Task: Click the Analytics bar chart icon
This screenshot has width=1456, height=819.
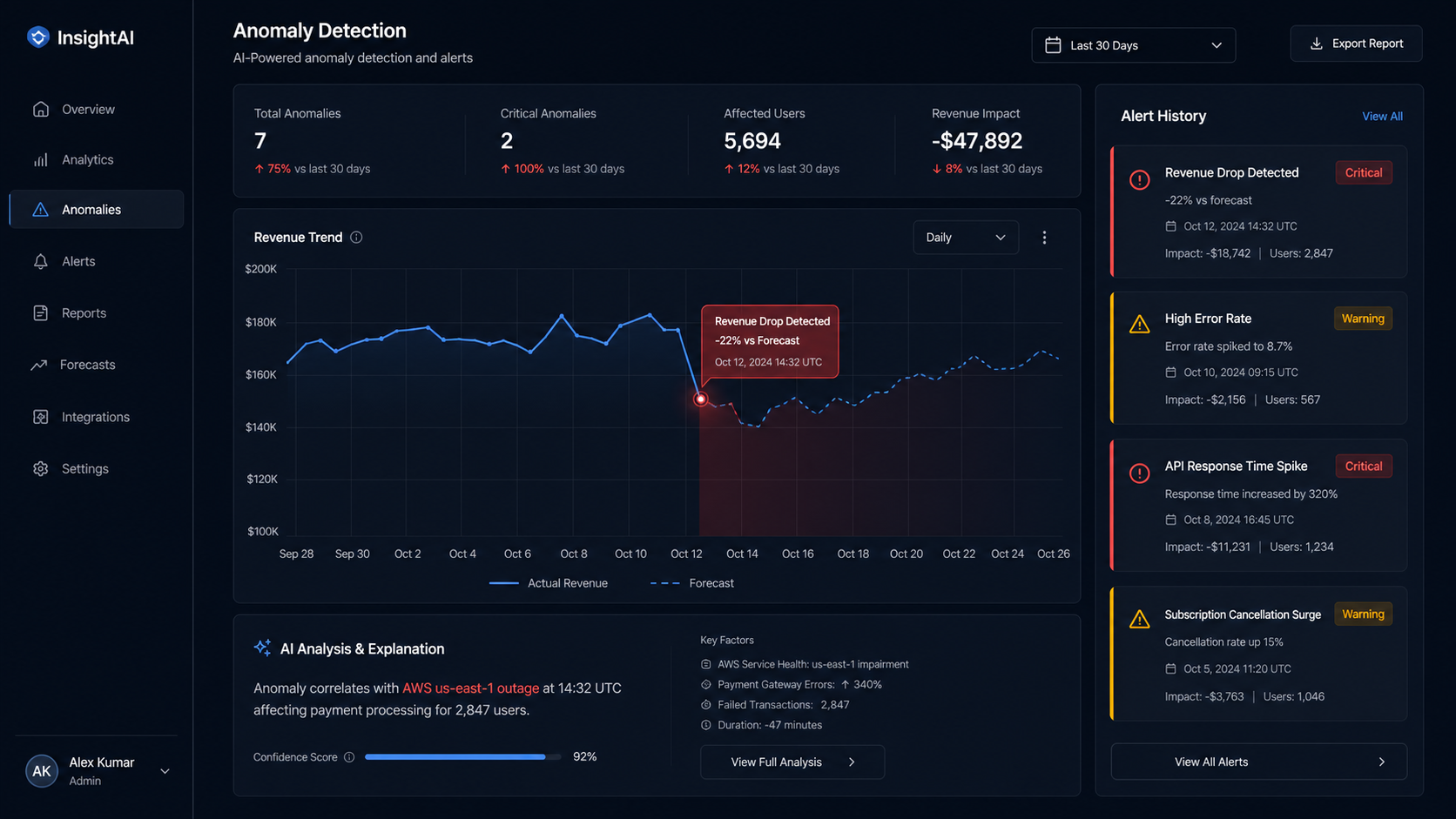Action: [41, 159]
